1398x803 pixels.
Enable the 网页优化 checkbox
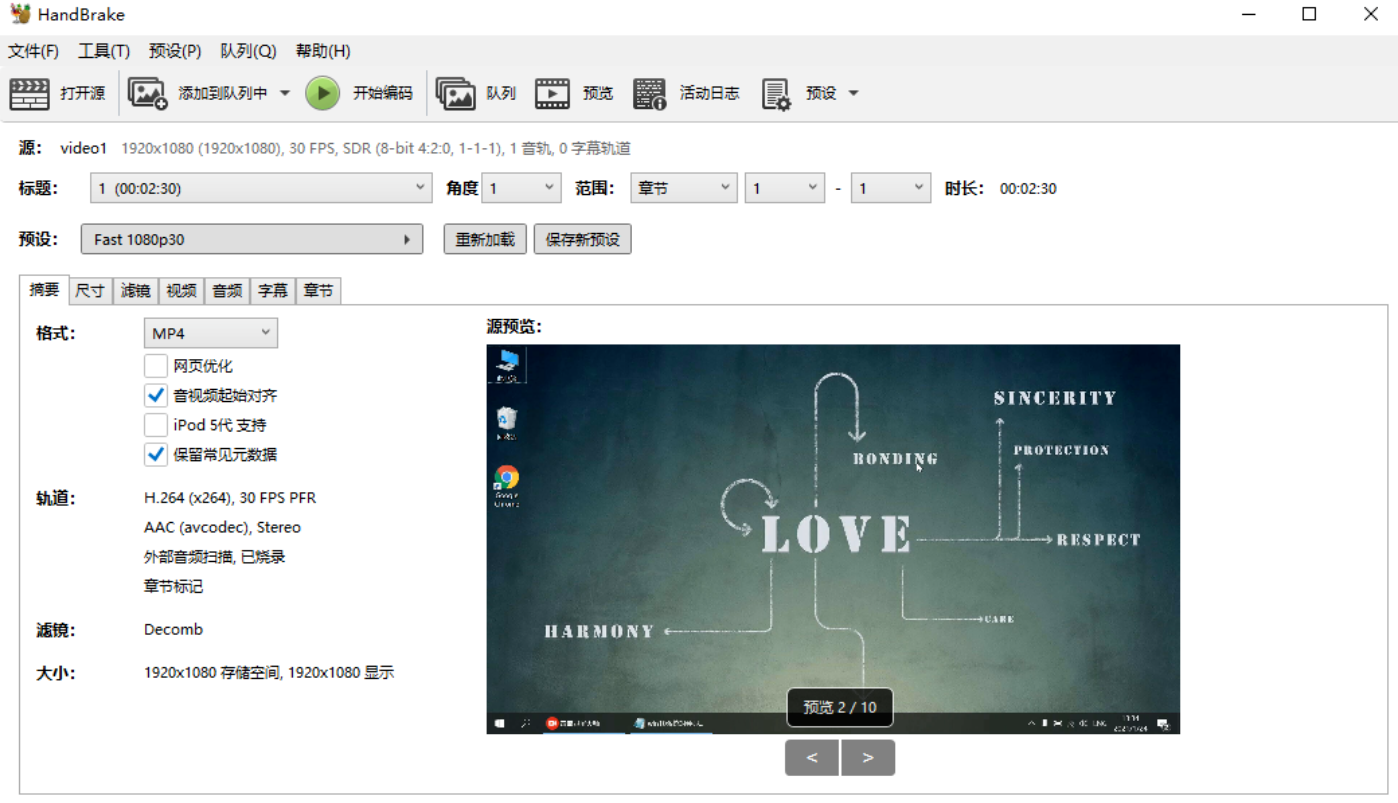156,366
